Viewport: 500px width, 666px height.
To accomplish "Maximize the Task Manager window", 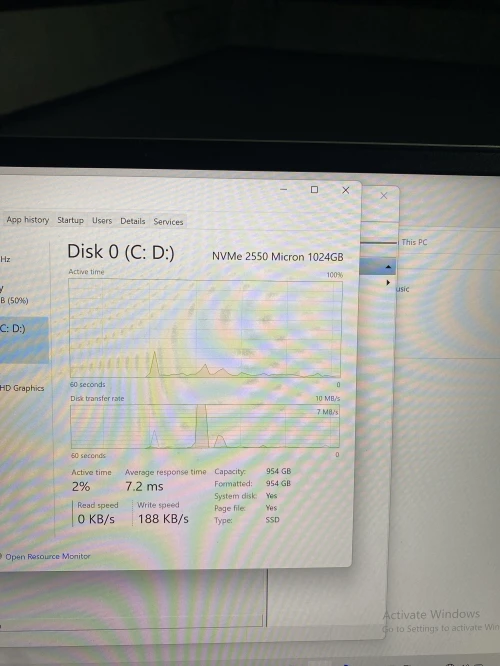I will [314, 189].
